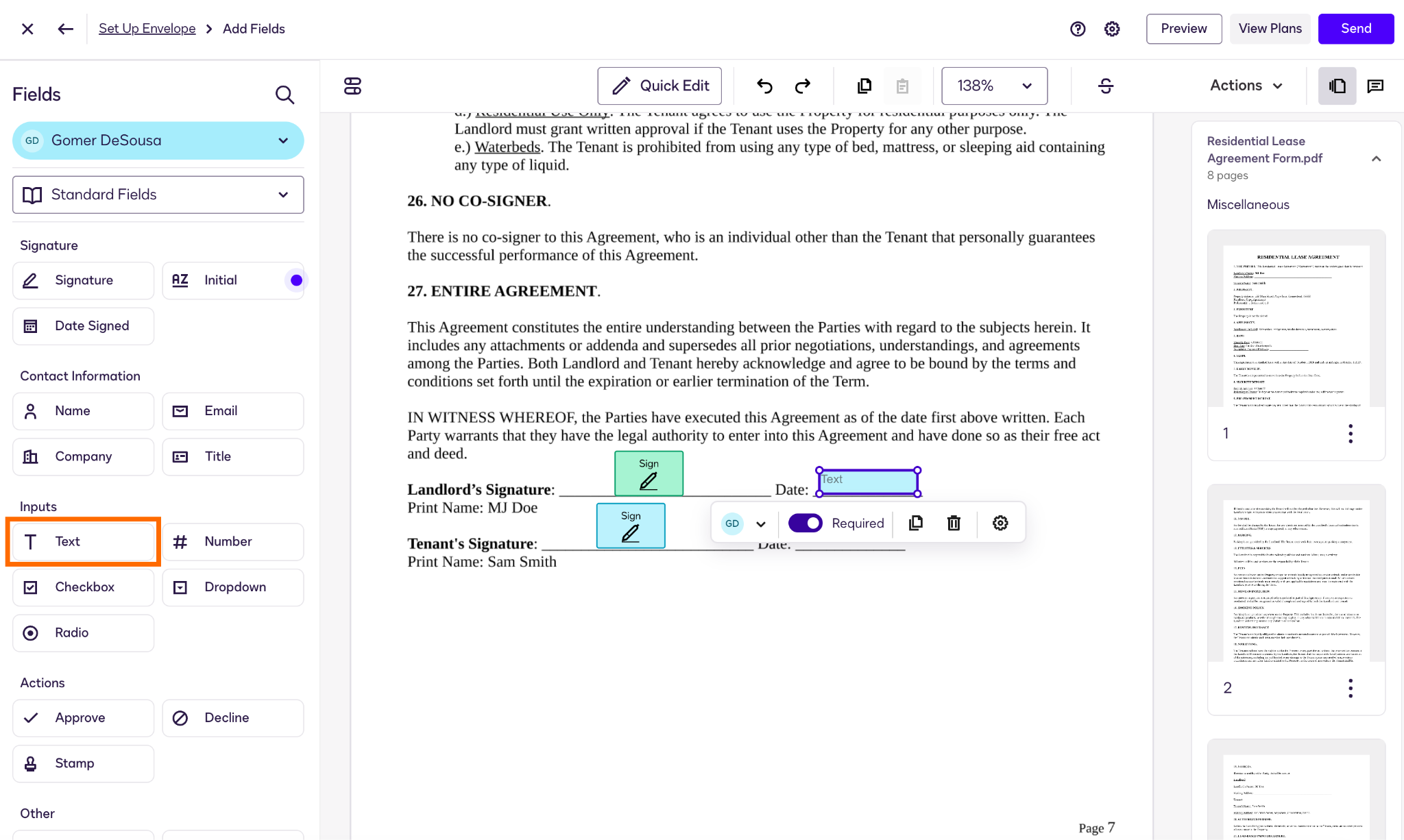1404x840 pixels.
Task: Select the Initial field
Action: pos(233,280)
